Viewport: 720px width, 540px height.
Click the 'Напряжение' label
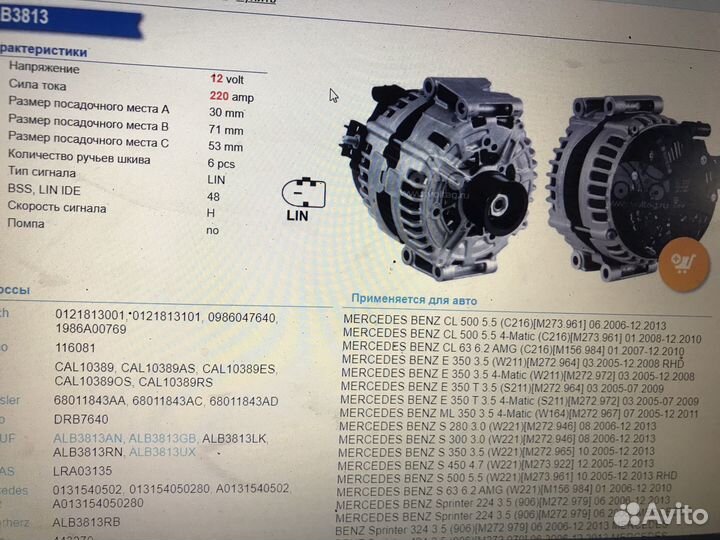[x=44, y=68]
